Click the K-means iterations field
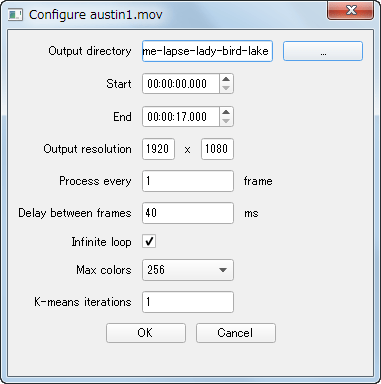Image resolution: width=381 pixels, height=384 pixels. (188, 302)
